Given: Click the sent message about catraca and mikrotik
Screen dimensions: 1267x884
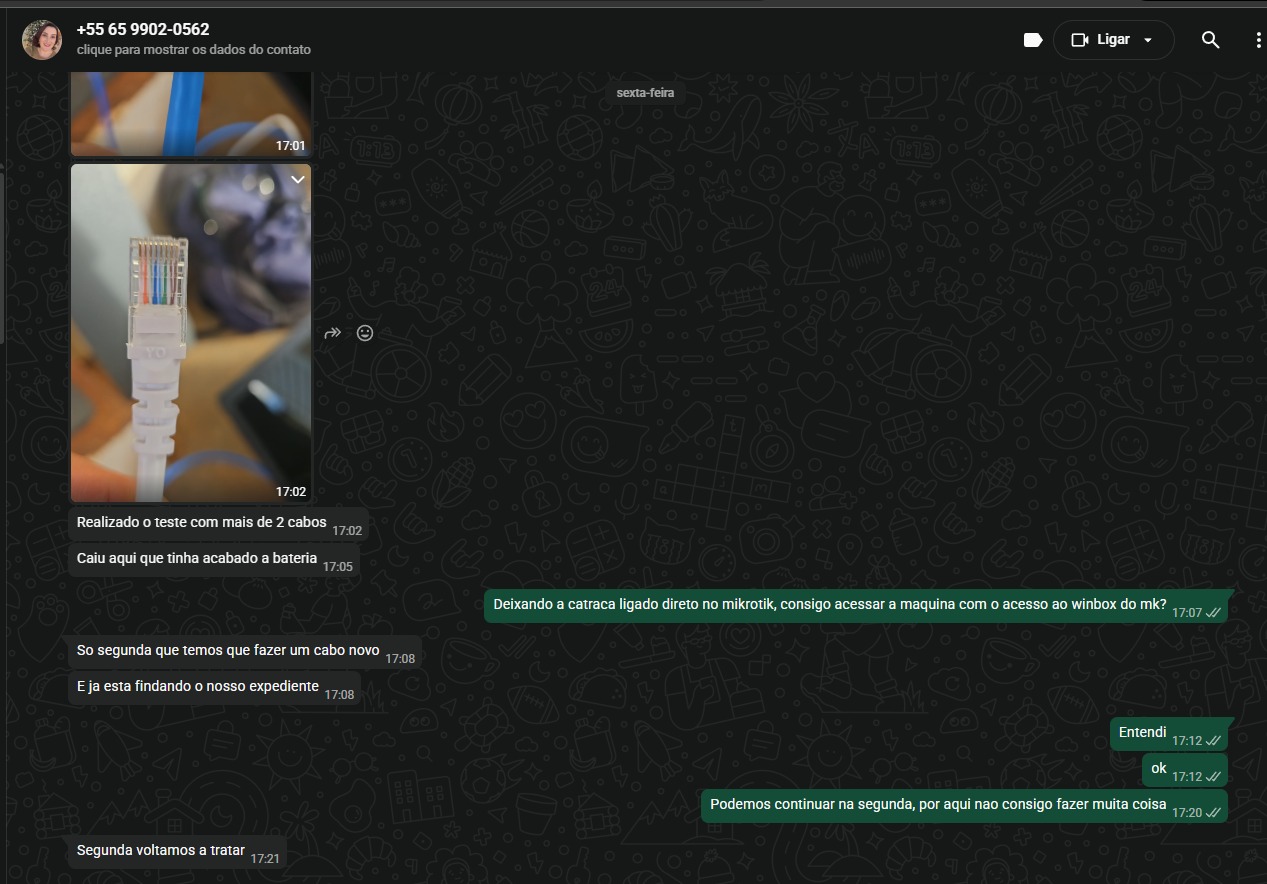Looking at the screenshot, I should pyautogui.click(x=830, y=605).
